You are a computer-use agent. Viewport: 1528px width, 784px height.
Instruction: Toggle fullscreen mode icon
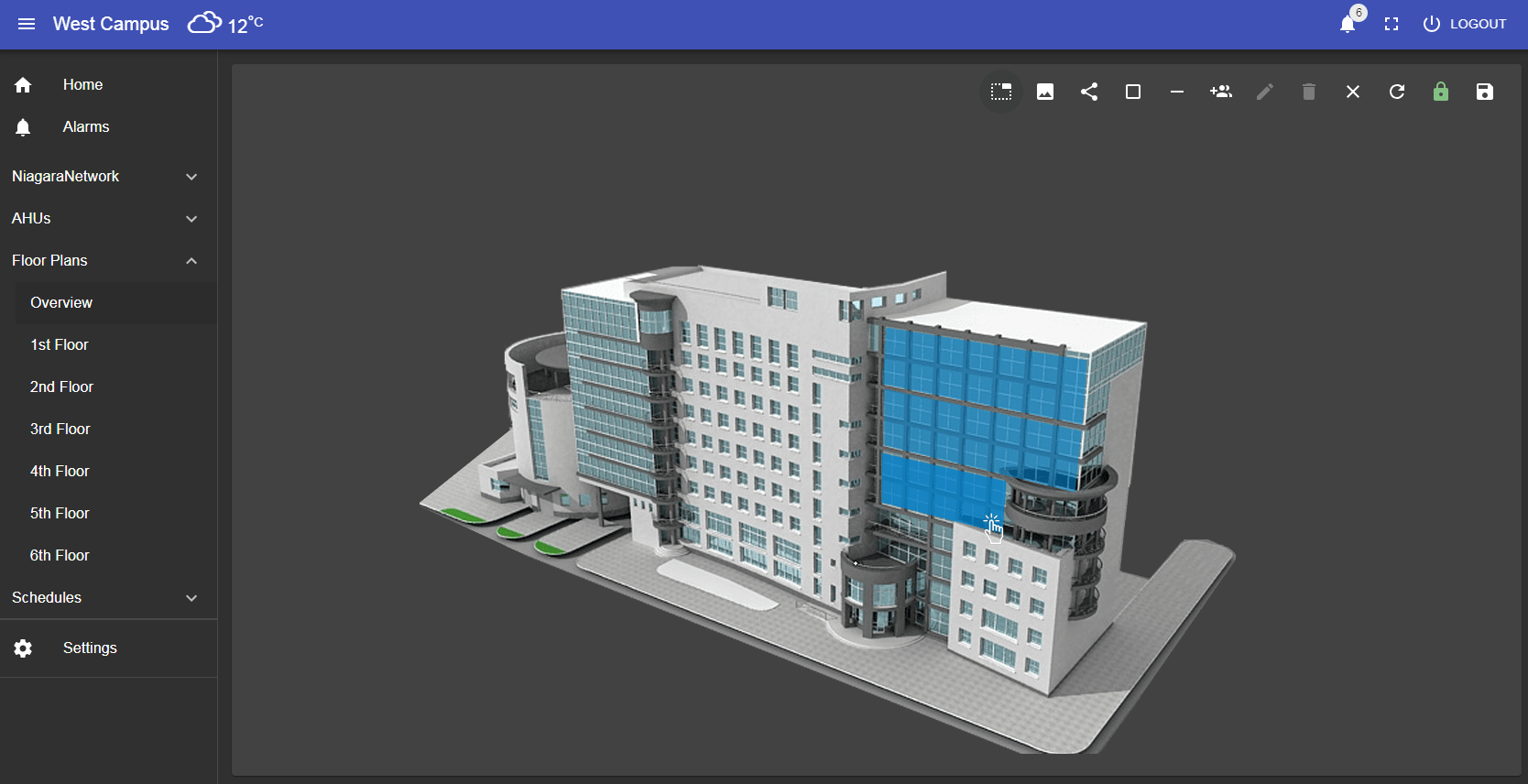pyautogui.click(x=1392, y=24)
